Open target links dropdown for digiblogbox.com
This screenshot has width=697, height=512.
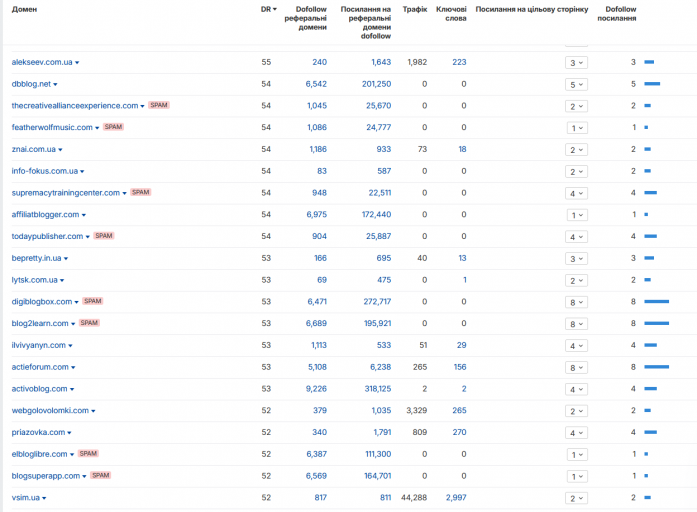[577, 302]
